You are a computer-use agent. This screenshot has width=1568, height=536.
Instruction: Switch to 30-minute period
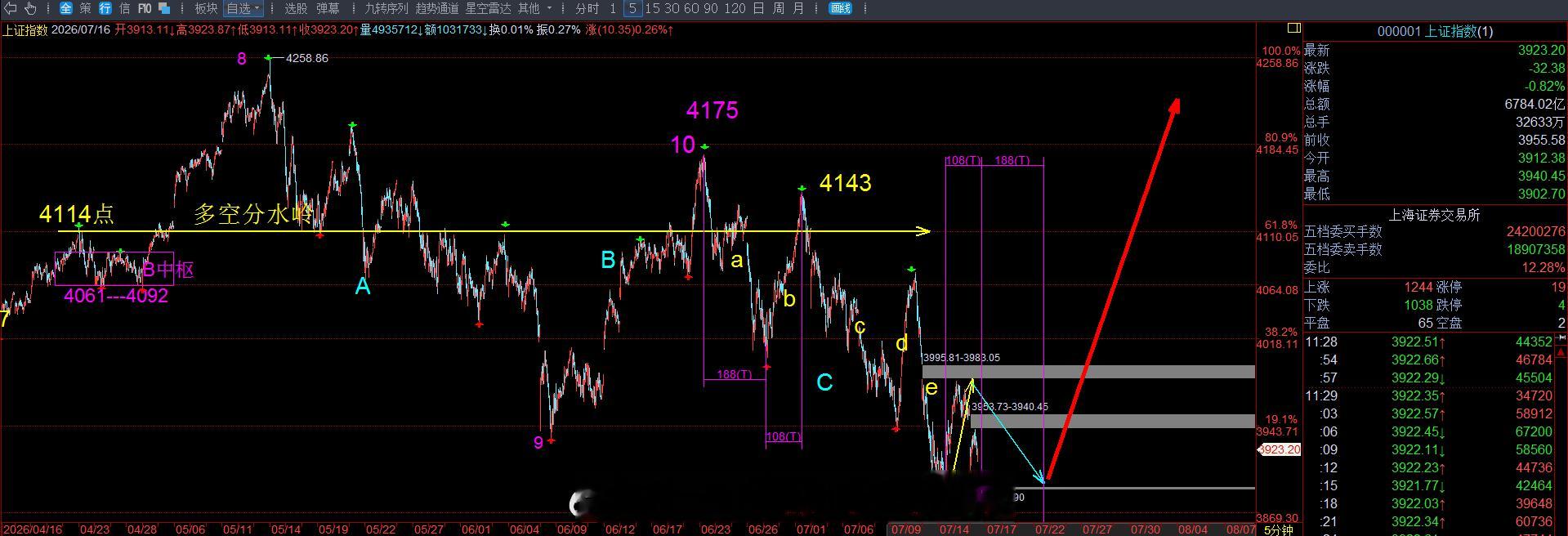coord(672,8)
